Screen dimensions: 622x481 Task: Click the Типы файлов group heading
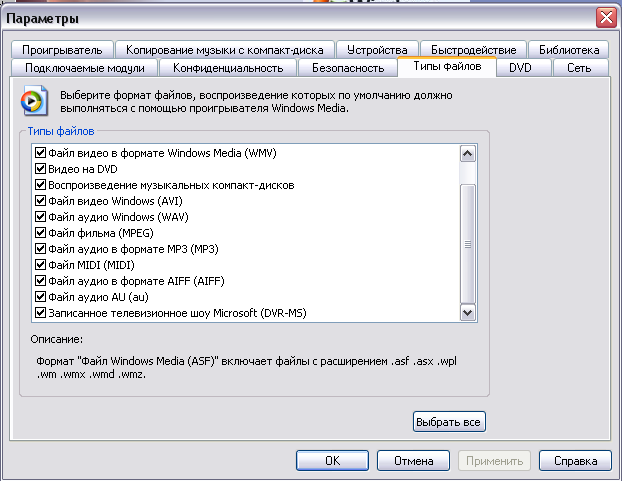(x=61, y=131)
